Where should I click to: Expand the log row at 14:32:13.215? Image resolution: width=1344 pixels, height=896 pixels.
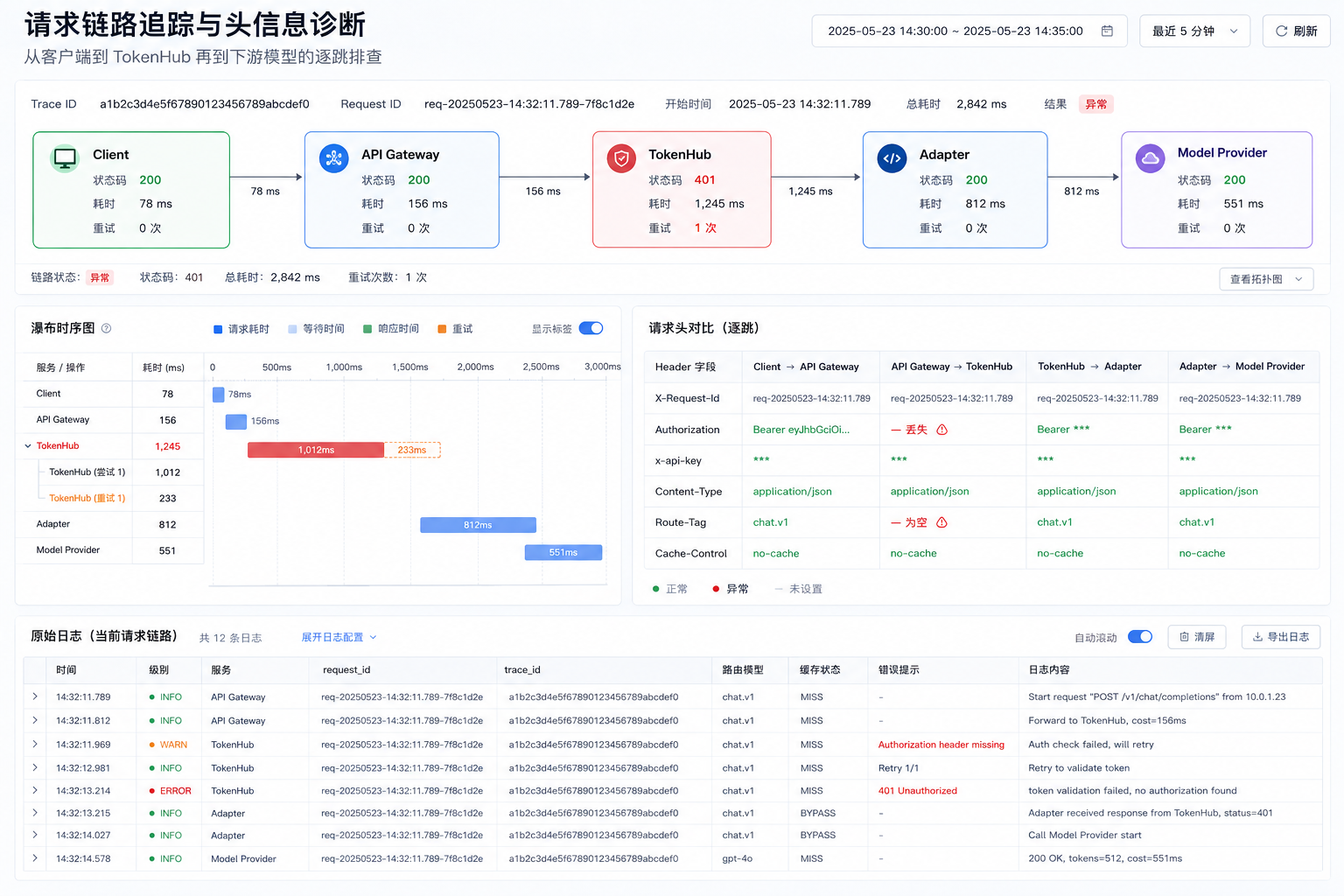35,813
